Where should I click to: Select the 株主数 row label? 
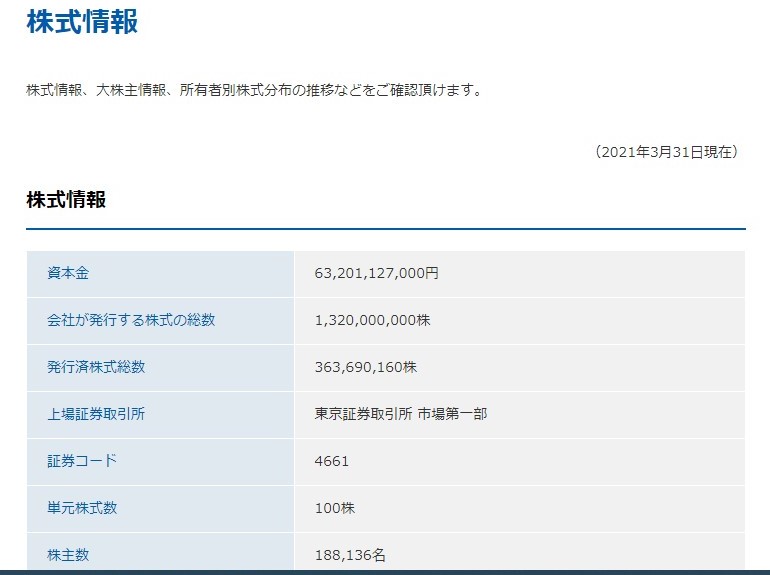tap(68, 554)
